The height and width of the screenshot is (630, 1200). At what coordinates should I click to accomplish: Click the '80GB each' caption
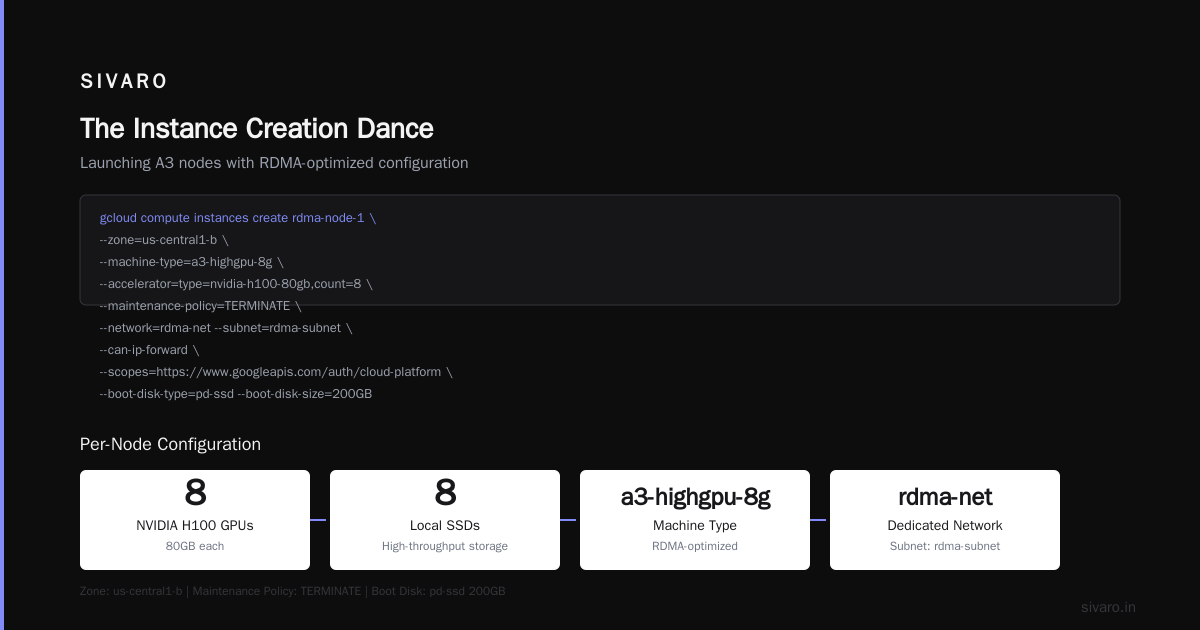(195, 546)
